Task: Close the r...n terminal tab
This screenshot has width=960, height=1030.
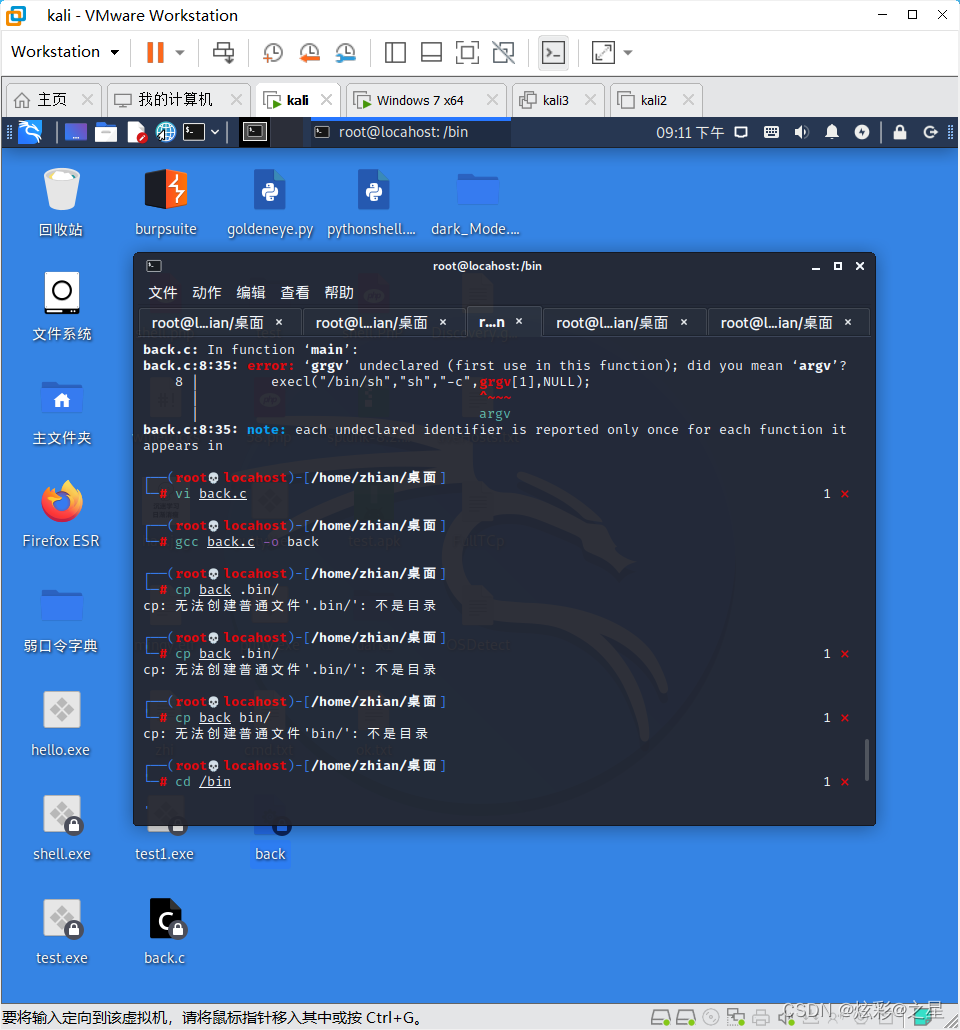Action: coord(519,322)
